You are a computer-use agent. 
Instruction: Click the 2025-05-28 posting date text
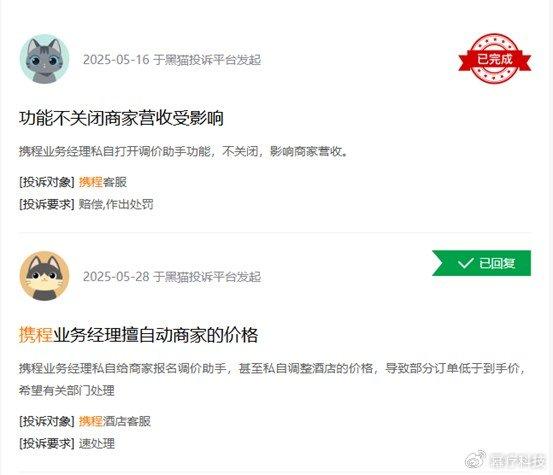point(116,276)
